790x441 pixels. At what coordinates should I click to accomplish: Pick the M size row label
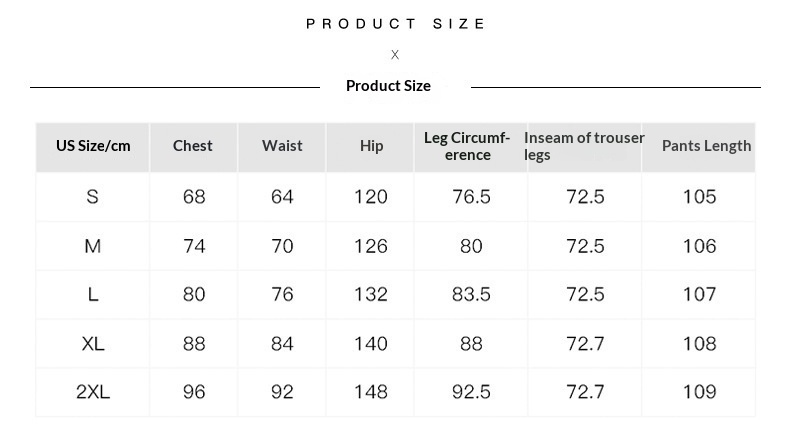[x=93, y=246]
